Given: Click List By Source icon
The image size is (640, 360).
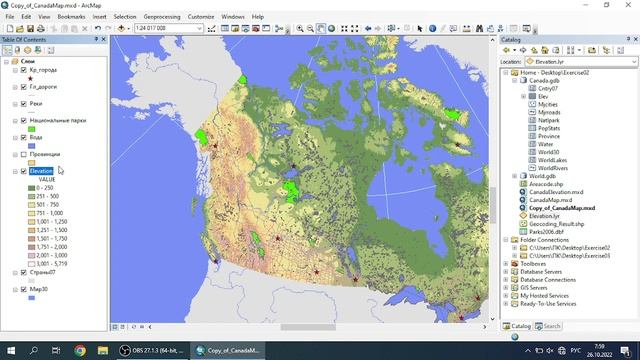Looking at the screenshot, I should (17, 50).
